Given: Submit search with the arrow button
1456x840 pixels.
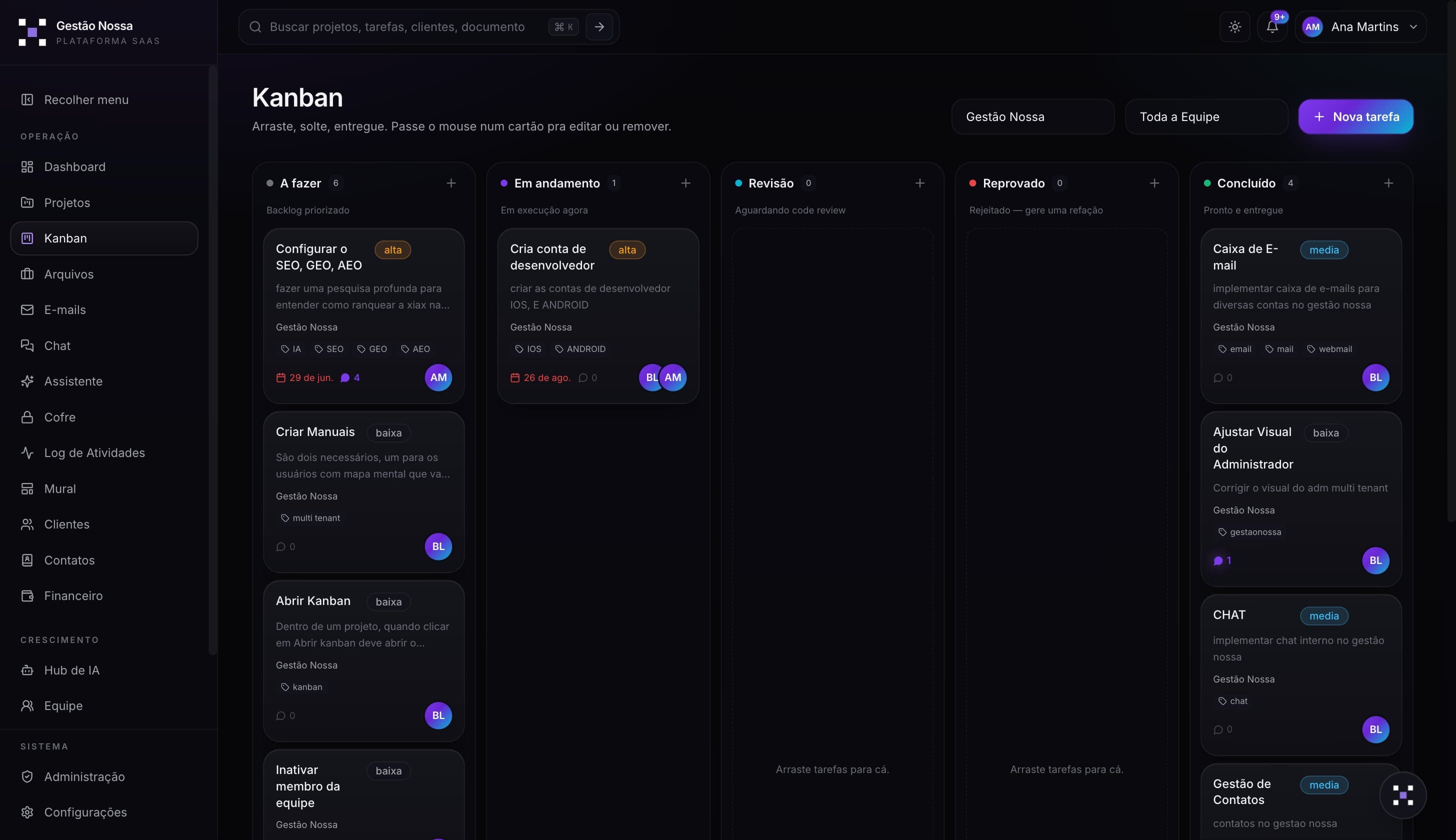Looking at the screenshot, I should click(599, 26).
